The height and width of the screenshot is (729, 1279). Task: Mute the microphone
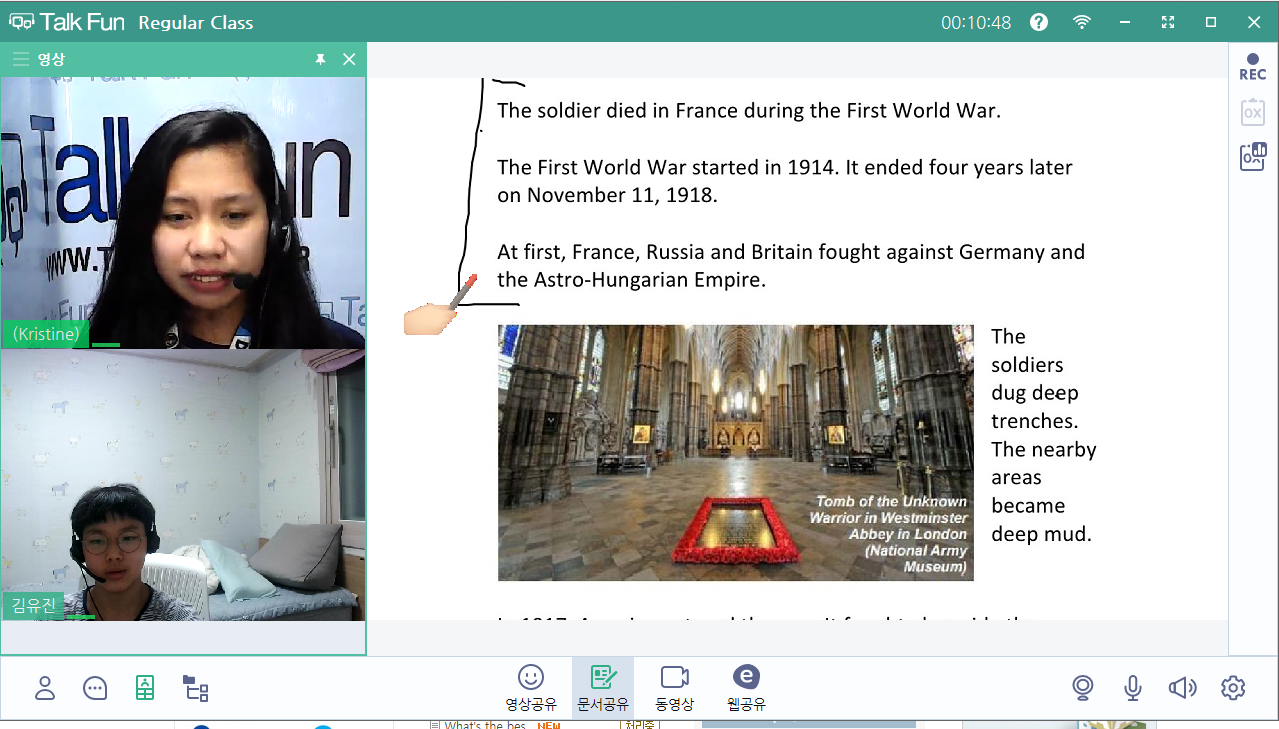1133,688
